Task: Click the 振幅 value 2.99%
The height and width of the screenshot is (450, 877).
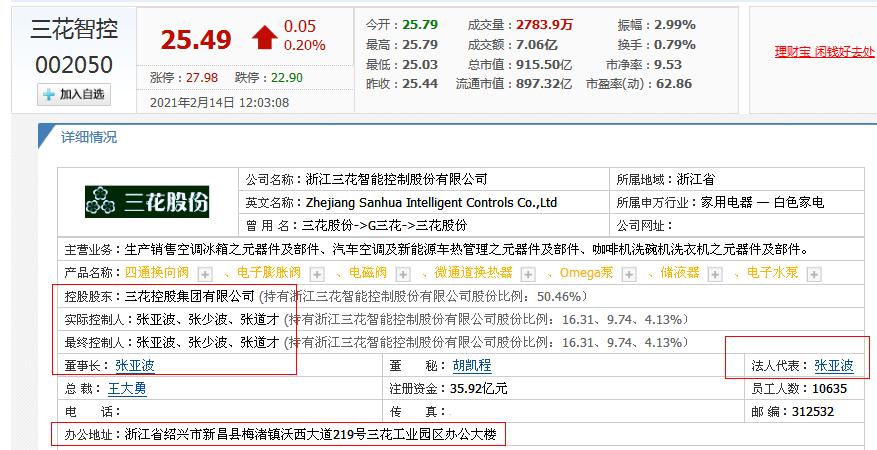Action: (x=675, y=25)
